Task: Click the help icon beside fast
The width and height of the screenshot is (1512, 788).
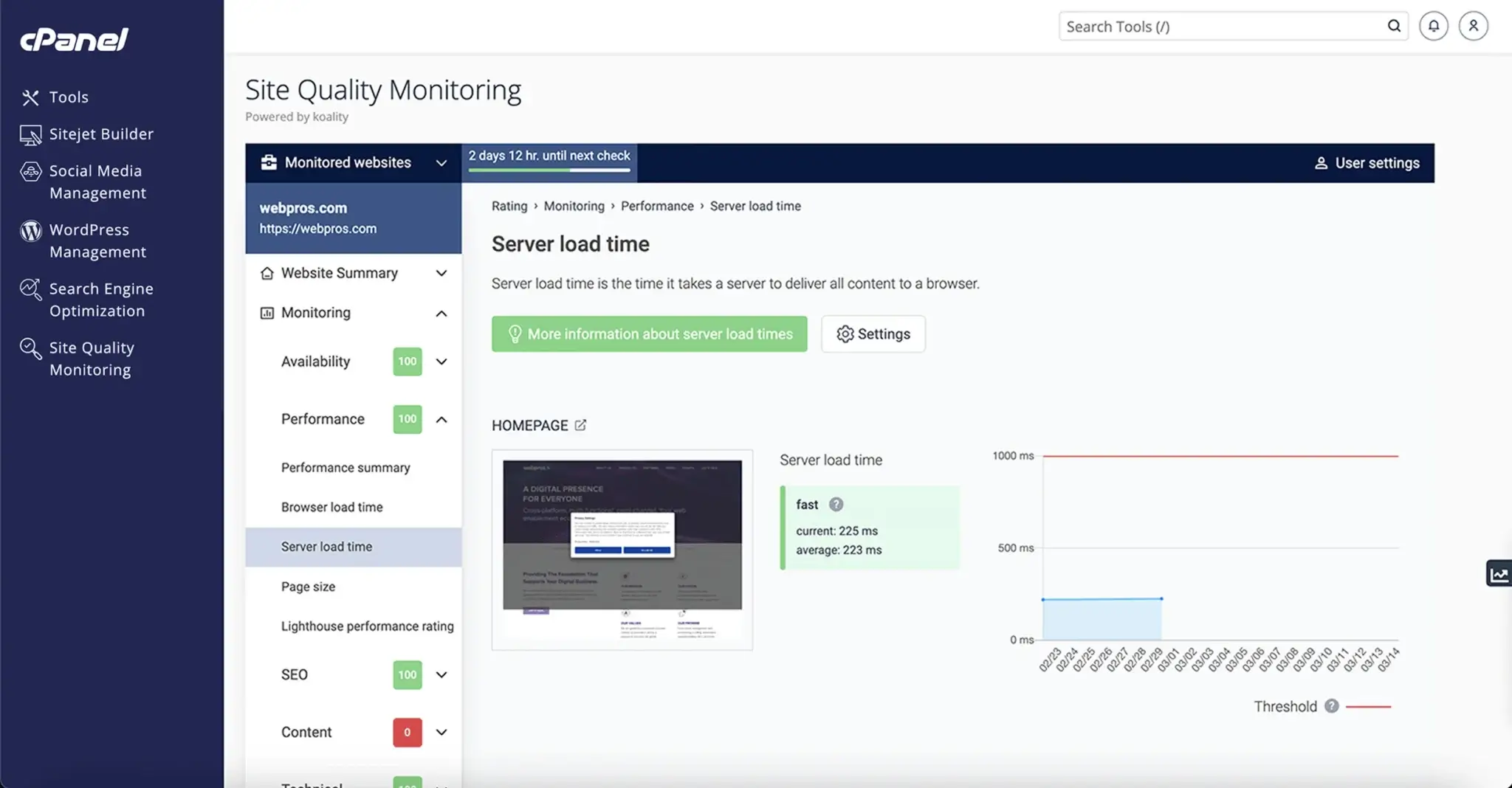Action: pos(836,505)
